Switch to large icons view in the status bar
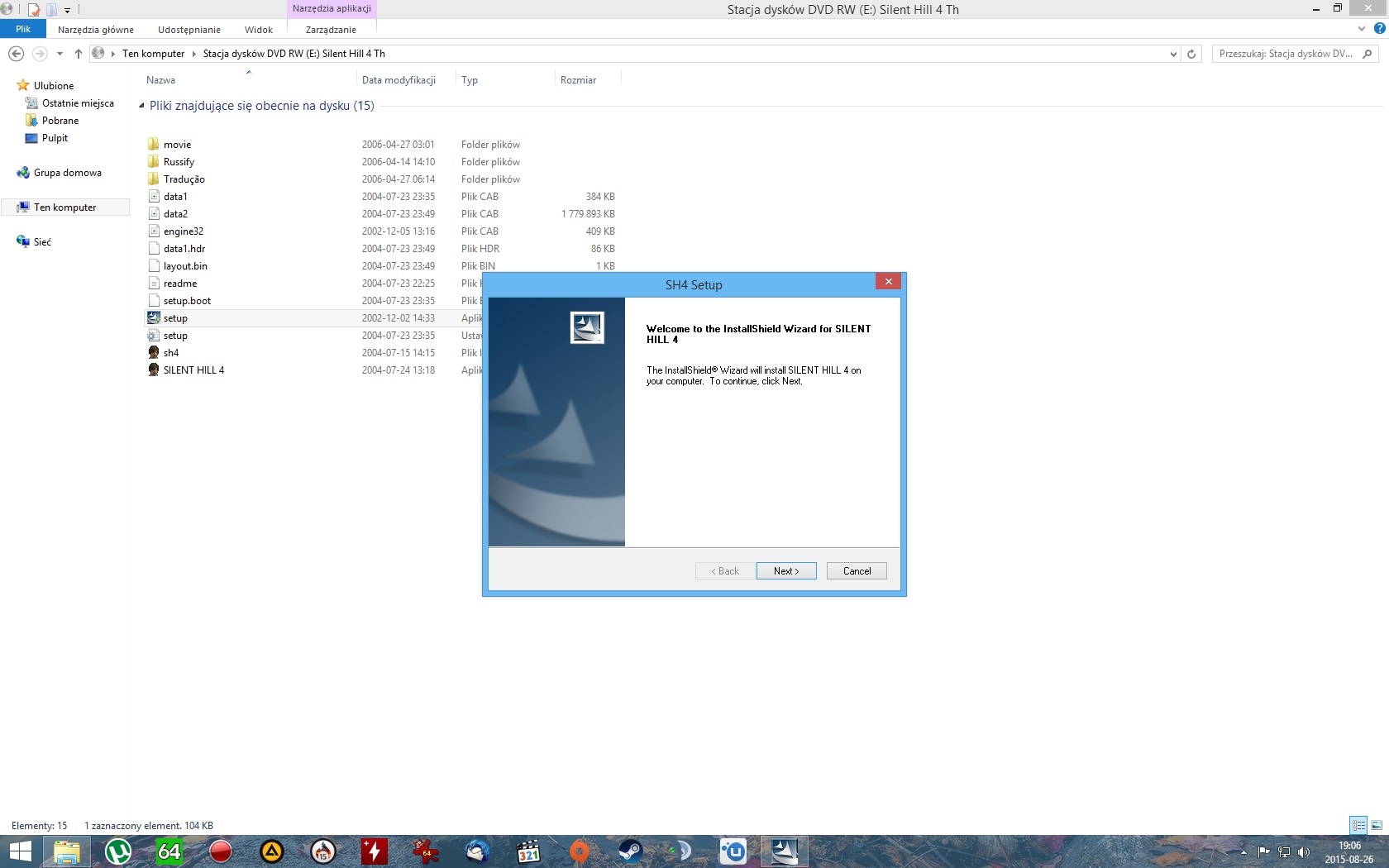Screen dimensions: 1389x868 1377,825
